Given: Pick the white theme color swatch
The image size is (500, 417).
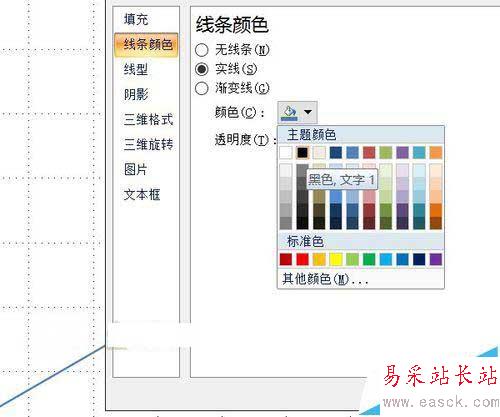Looking at the screenshot, I should (x=286, y=153).
